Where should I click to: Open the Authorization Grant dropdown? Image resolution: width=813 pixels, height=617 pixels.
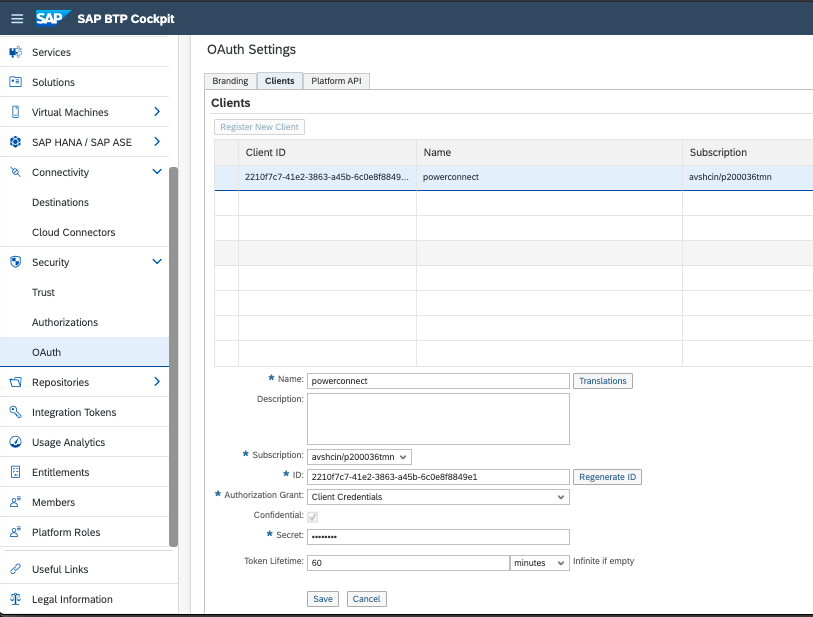point(437,497)
